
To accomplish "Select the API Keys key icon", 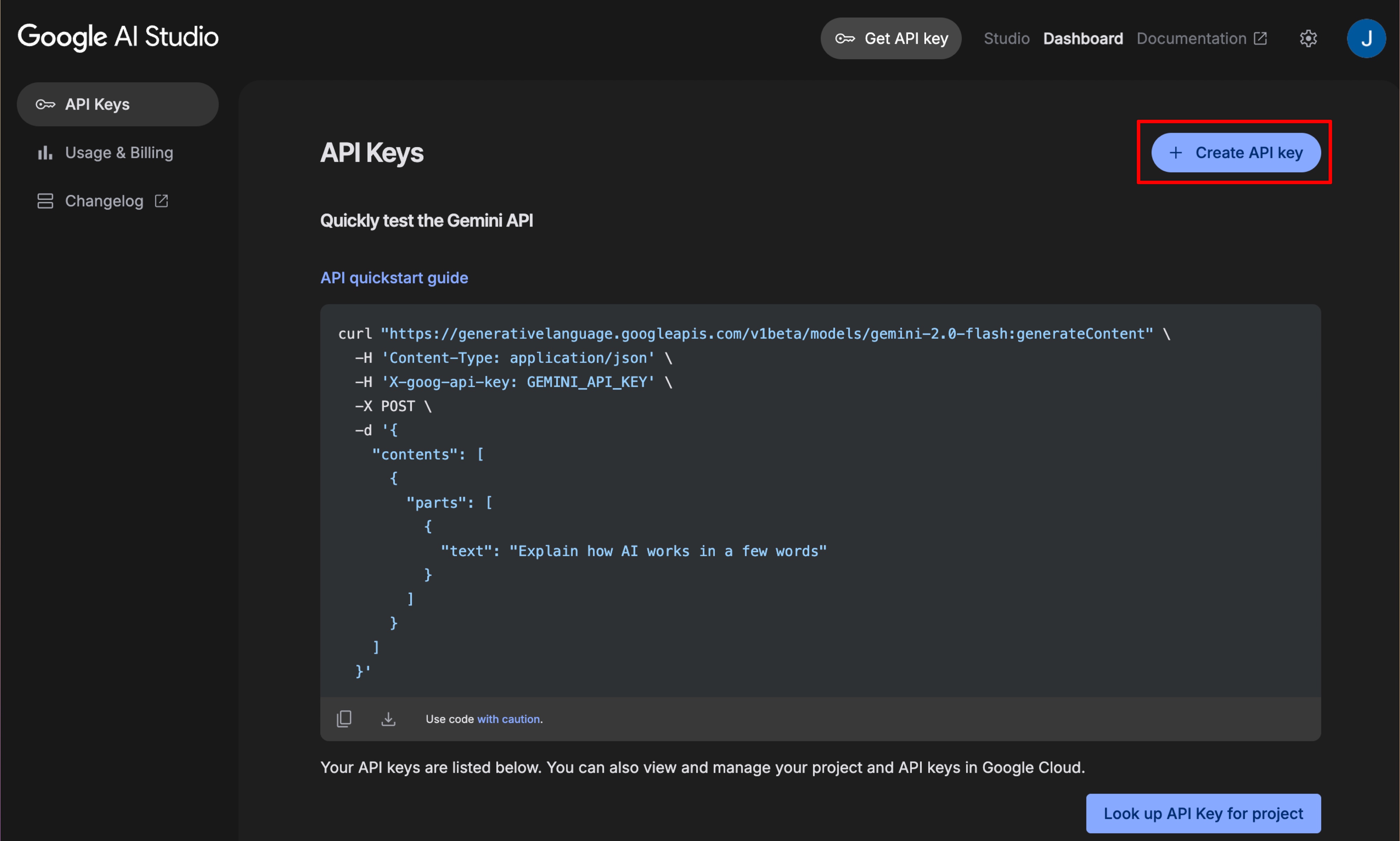I will click(x=45, y=104).
